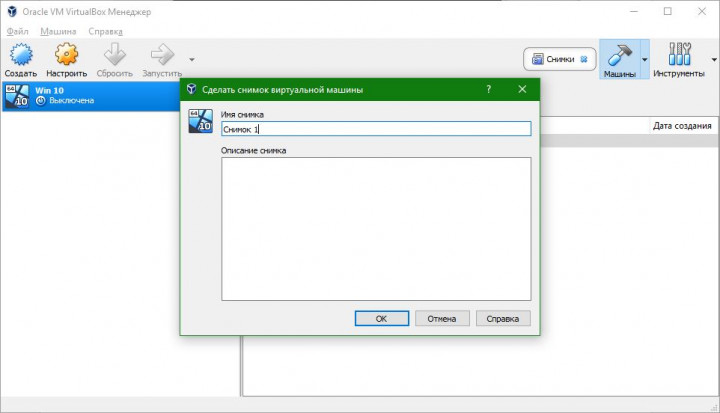Viewport: 720px width, 413px height.
Task: Click the Имя снимка text field
Action: pyautogui.click(x=376, y=129)
